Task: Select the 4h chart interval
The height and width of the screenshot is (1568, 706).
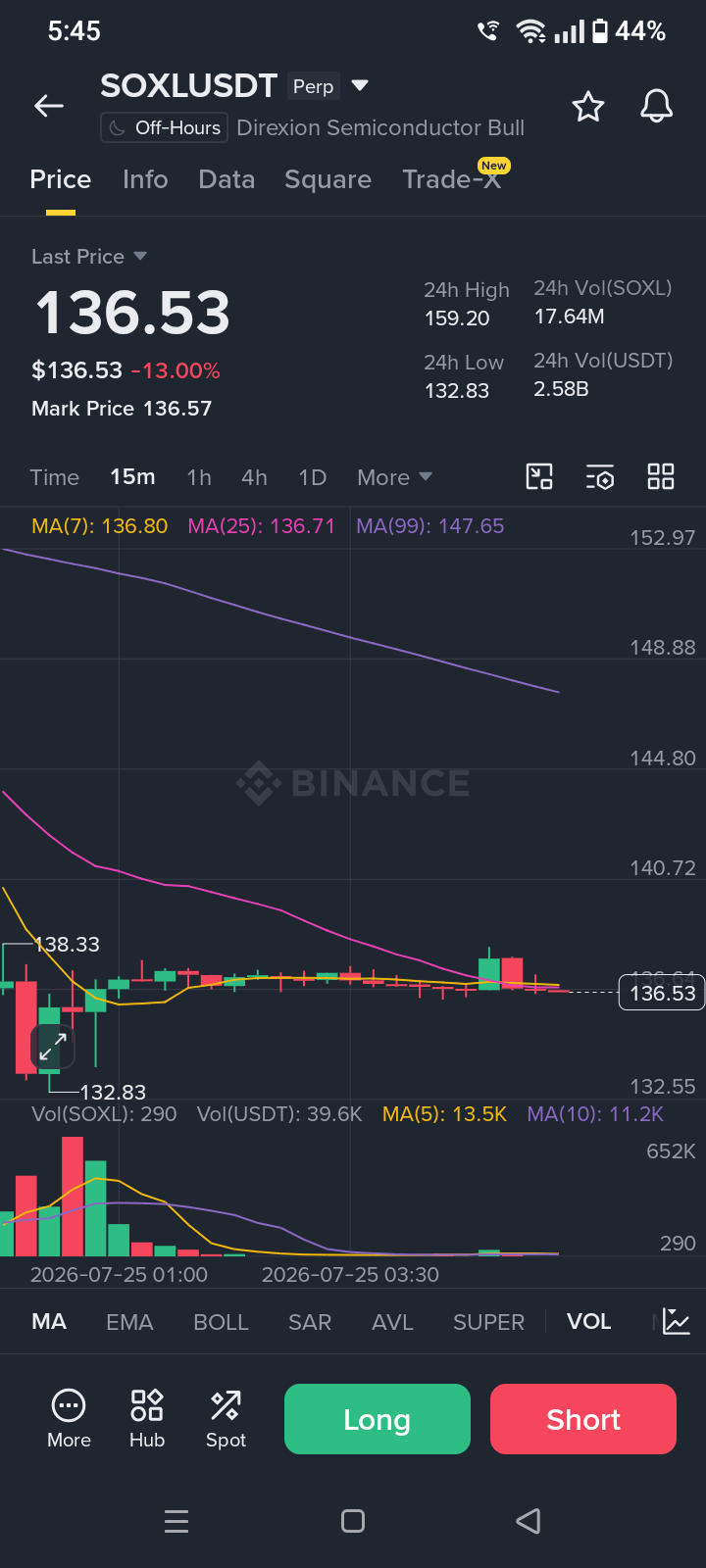Action: [x=254, y=477]
